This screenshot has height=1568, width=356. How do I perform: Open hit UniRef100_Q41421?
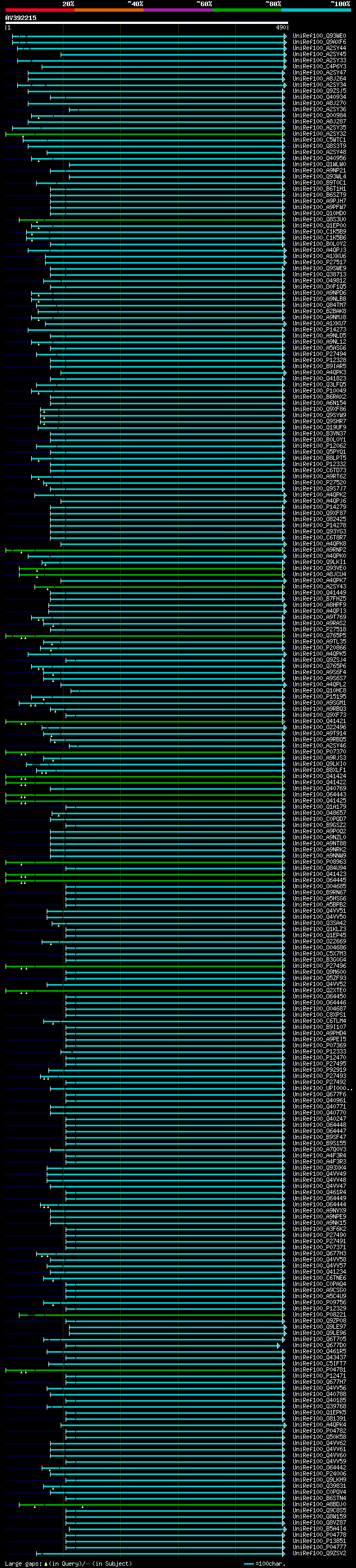pyautogui.click(x=319, y=721)
